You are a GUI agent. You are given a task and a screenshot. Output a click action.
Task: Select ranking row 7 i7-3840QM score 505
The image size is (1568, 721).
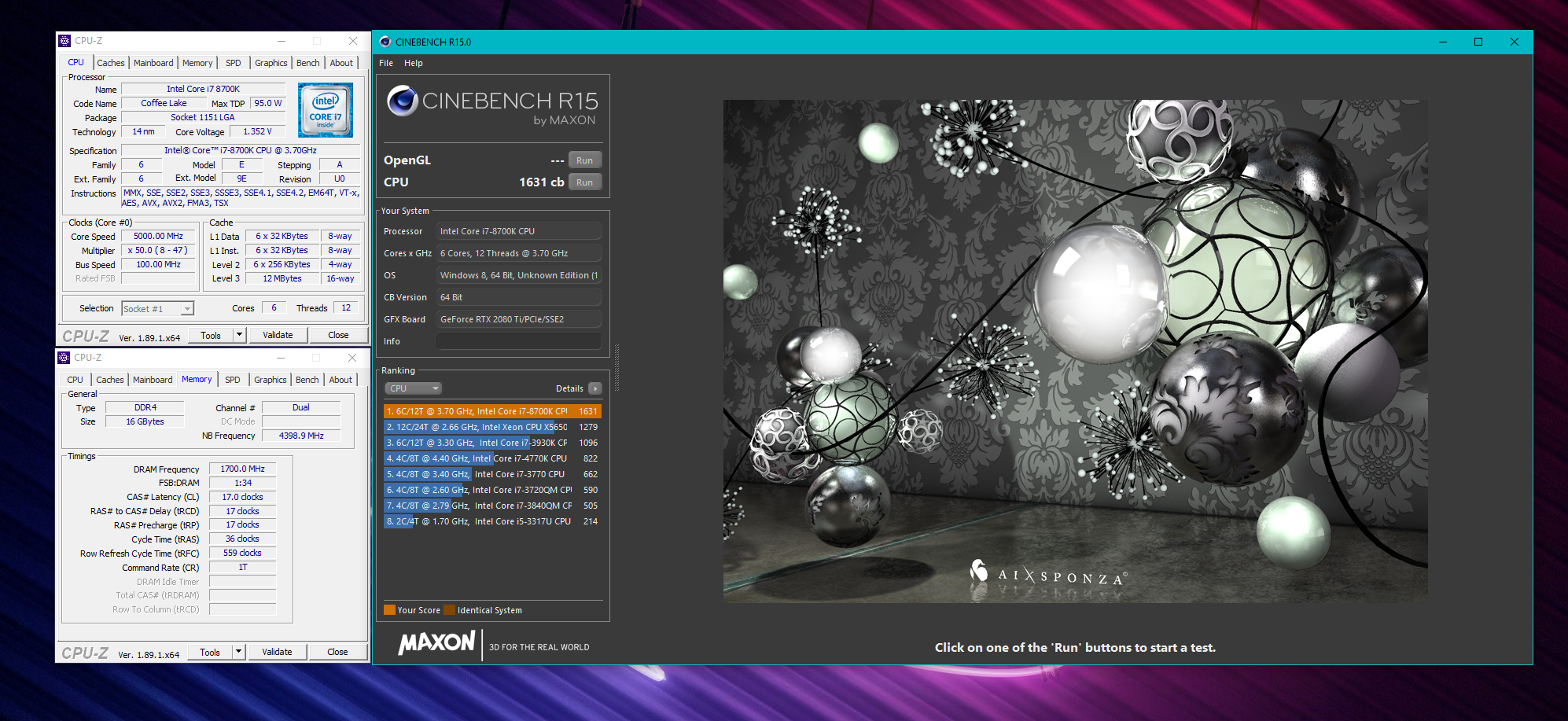(493, 506)
